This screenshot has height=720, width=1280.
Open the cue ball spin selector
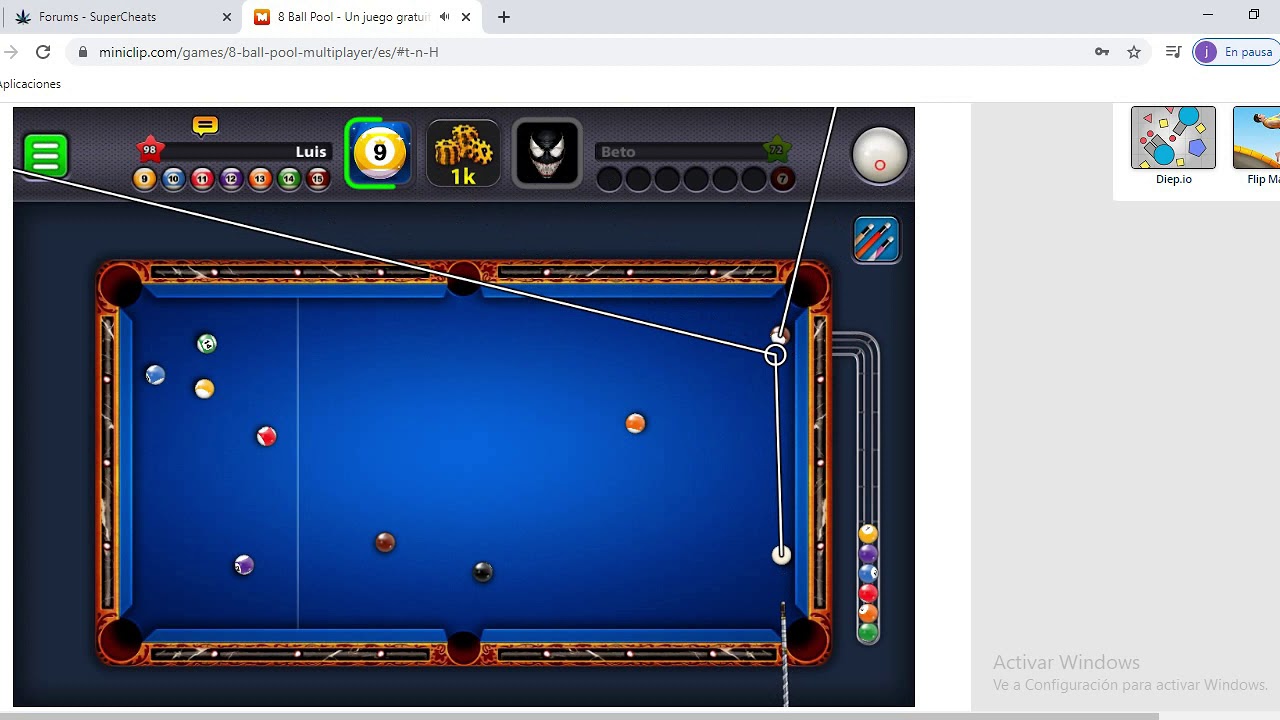(880, 156)
